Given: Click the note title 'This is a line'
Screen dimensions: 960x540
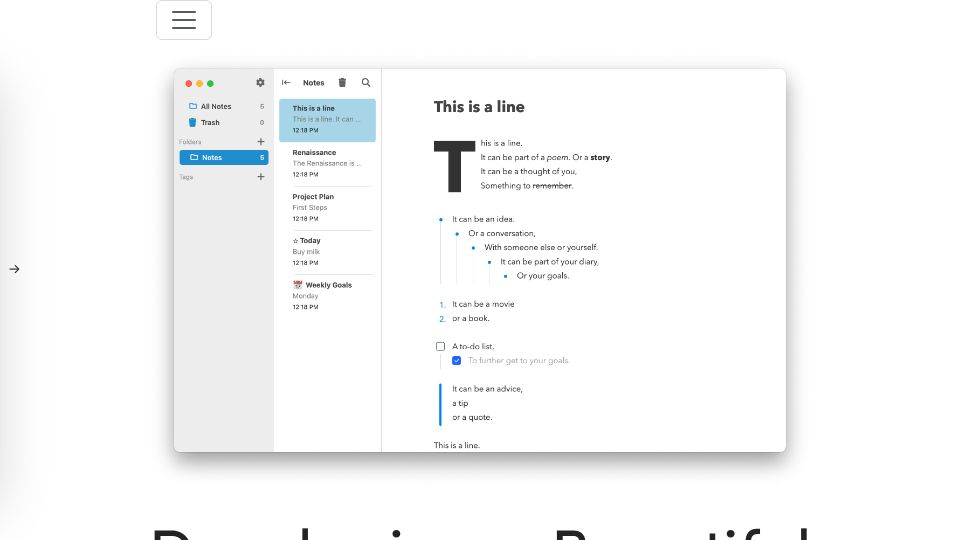Looking at the screenshot, I should 479,107.
